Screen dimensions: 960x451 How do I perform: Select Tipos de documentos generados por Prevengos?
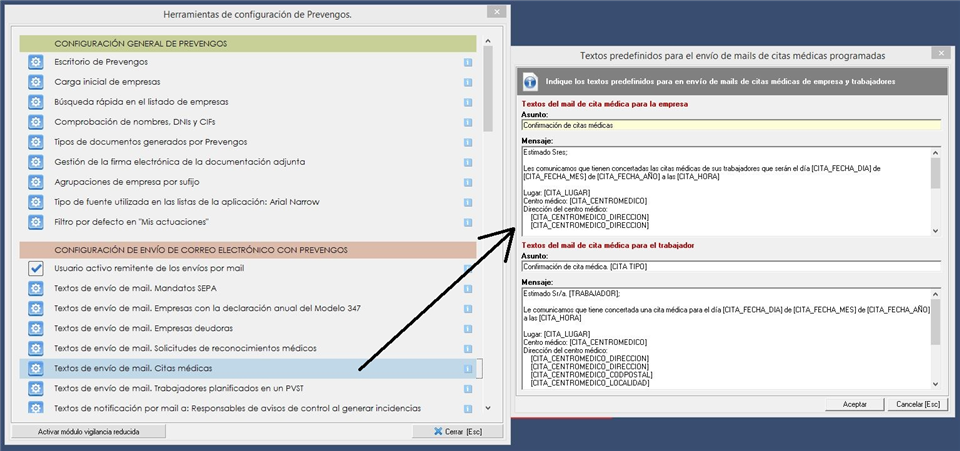pyautogui.click(x=151, y=142)
